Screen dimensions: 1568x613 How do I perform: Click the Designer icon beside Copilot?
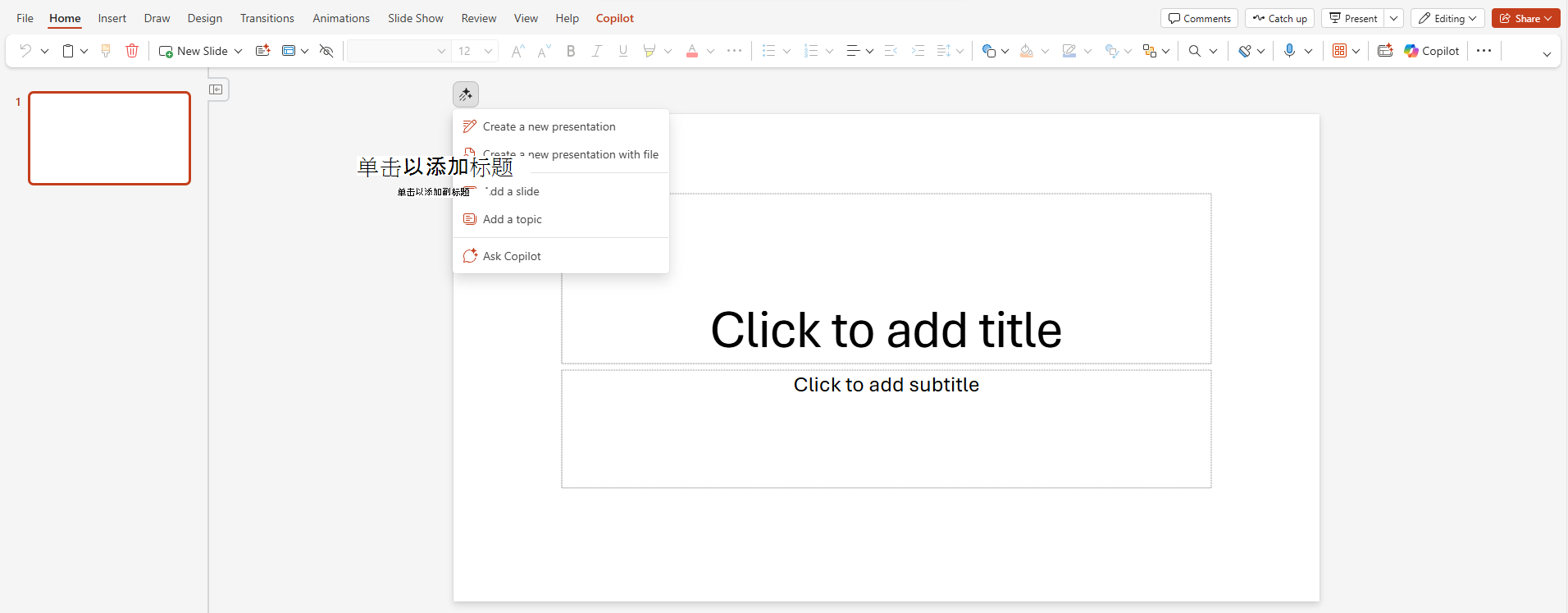tap(1385, 51)
